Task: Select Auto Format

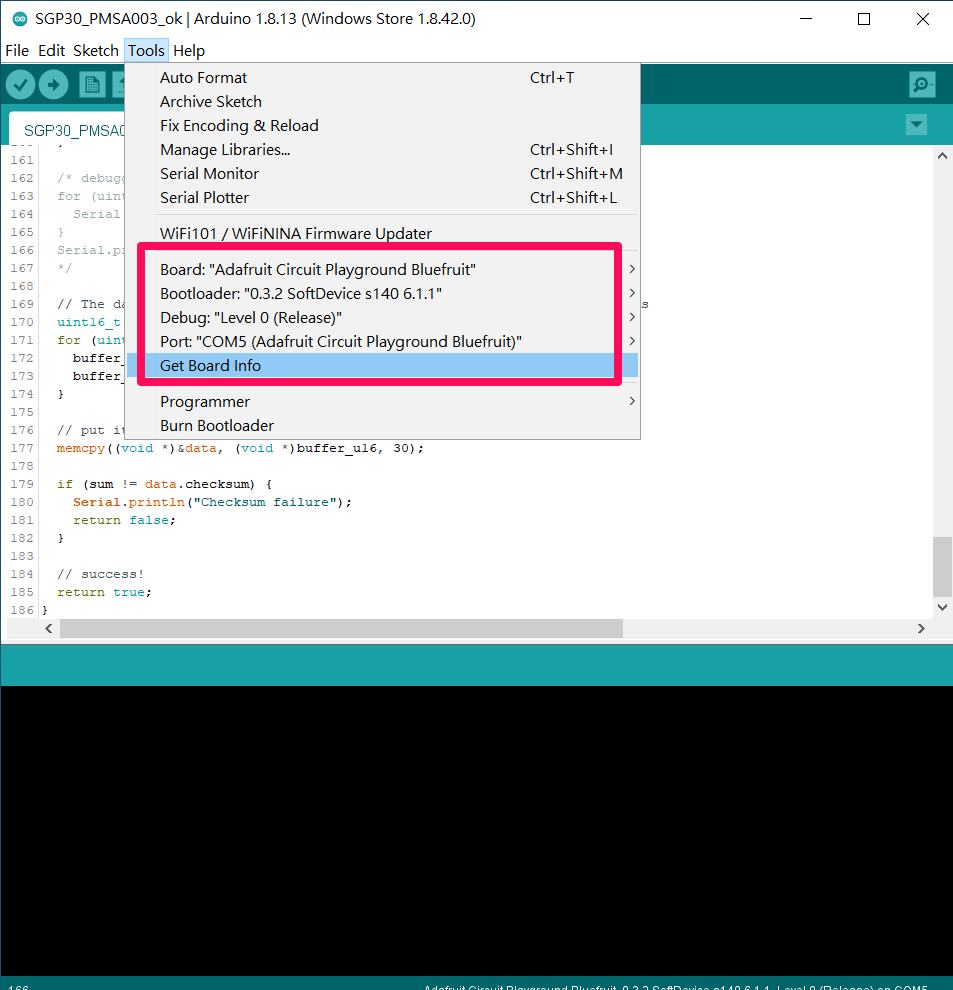Action: click(382, 78)
